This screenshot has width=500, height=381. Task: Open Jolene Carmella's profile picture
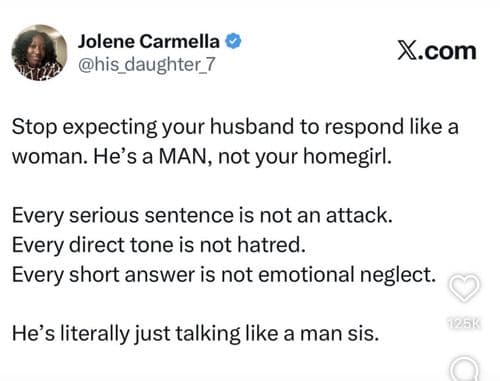point(39,52)
